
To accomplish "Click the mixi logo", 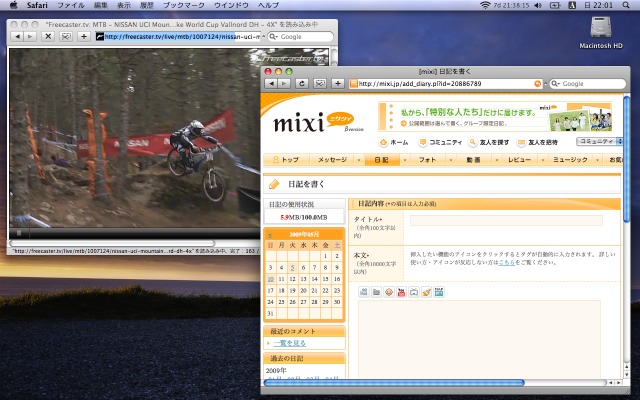I will (x=313, y=122).
